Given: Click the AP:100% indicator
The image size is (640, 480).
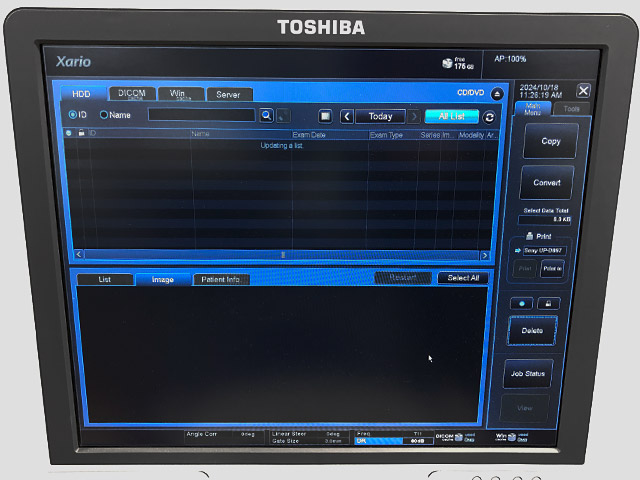Looking at the screenshot, I should point(510,59).
